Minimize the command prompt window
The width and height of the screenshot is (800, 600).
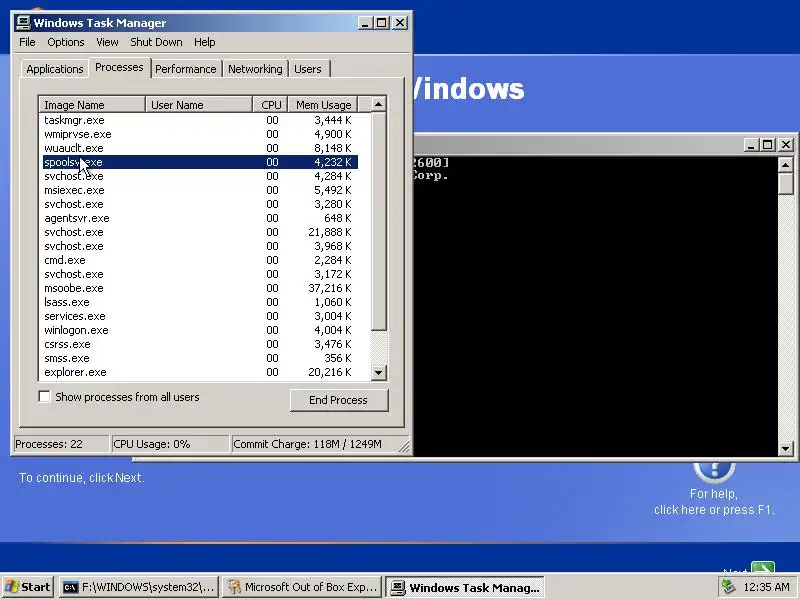[751, 145]
